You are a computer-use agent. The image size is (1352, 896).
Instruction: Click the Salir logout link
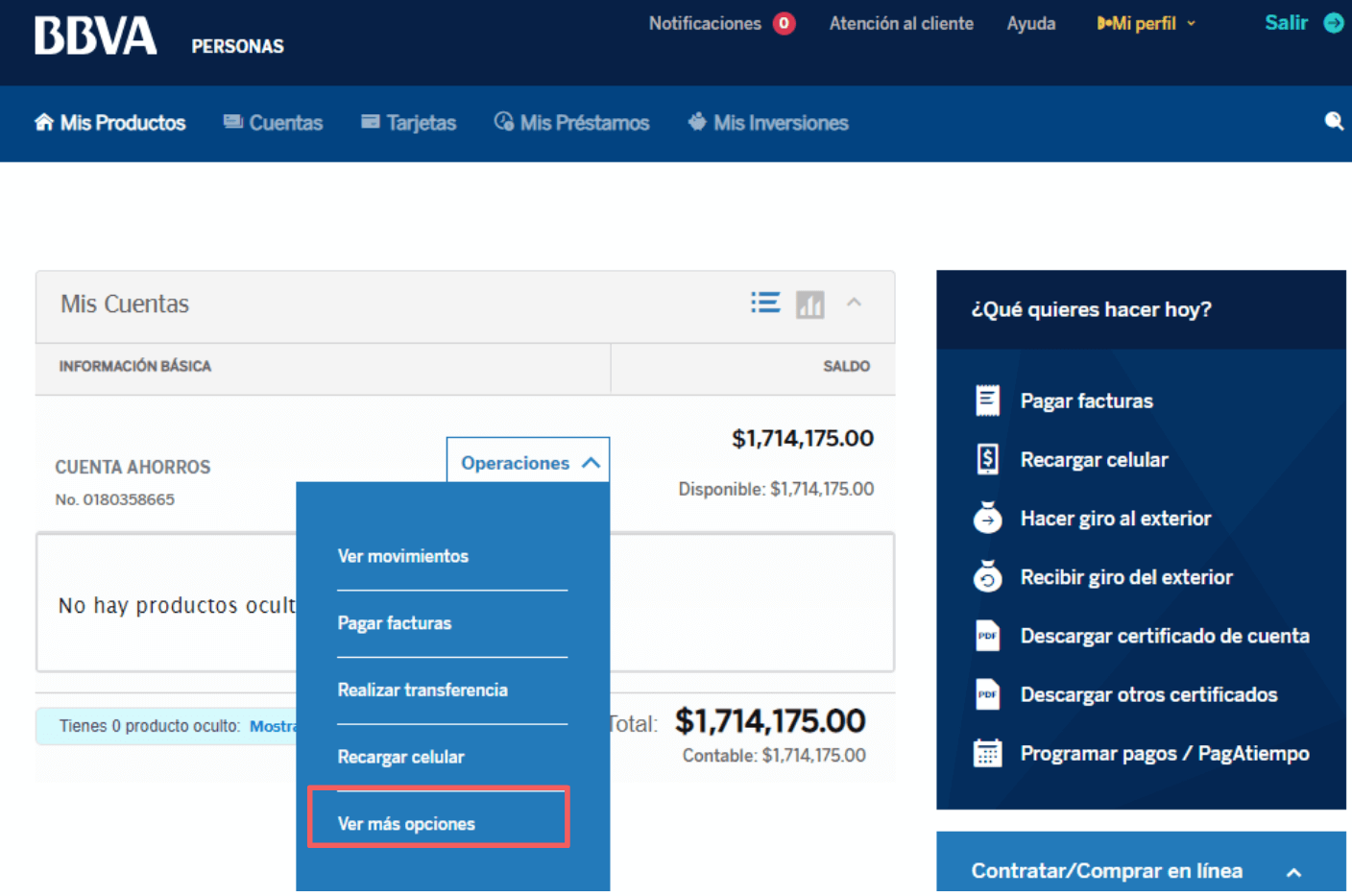tap(1286, 23)
